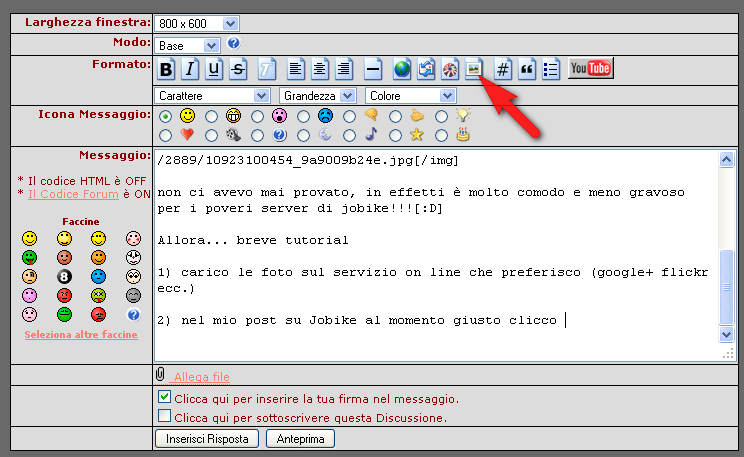Click the message box scrollbar down arrow
Image resolution: width=744 pixels, height=457 pixels.
726,335
